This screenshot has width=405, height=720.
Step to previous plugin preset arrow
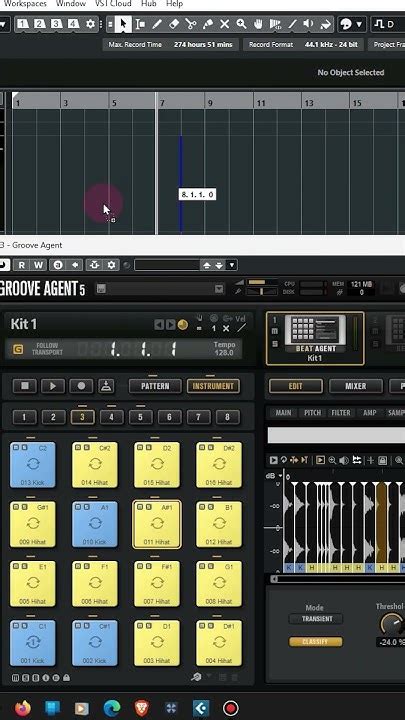coord(207,265)
